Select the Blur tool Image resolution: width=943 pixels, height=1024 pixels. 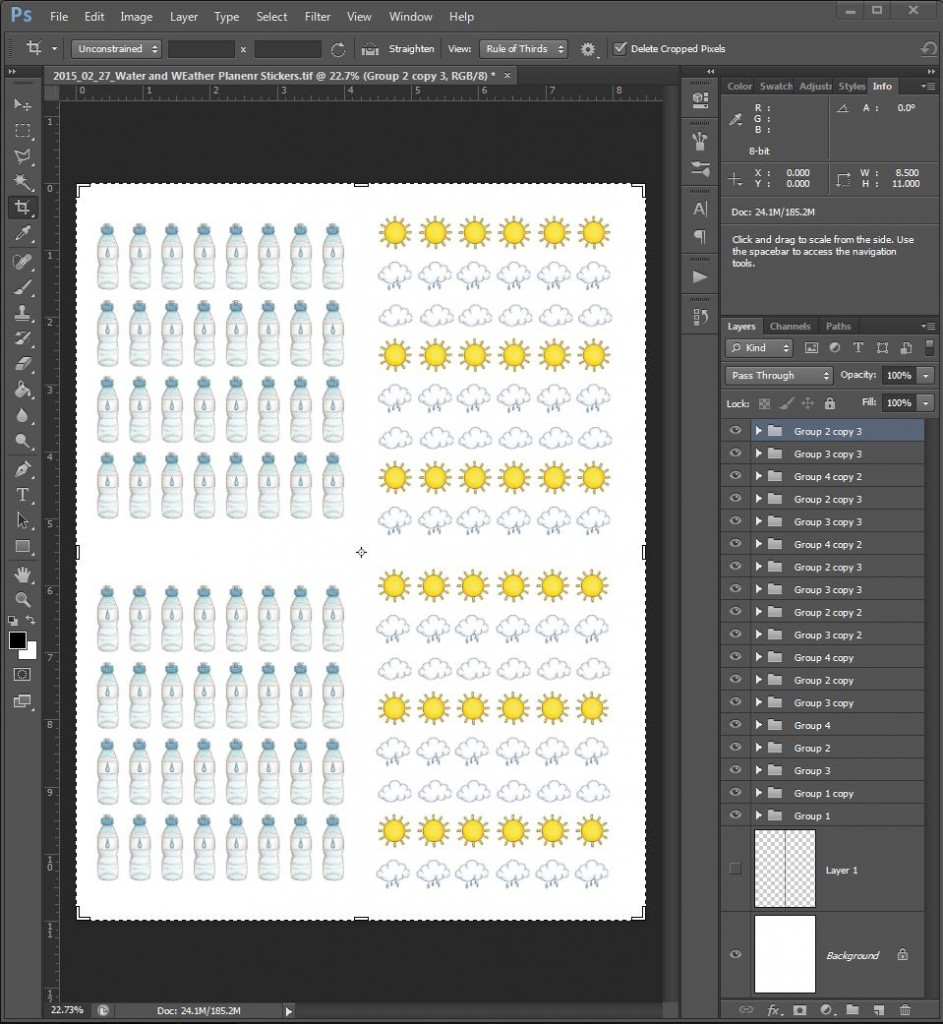pyautogui.click(x=23, y=415)
